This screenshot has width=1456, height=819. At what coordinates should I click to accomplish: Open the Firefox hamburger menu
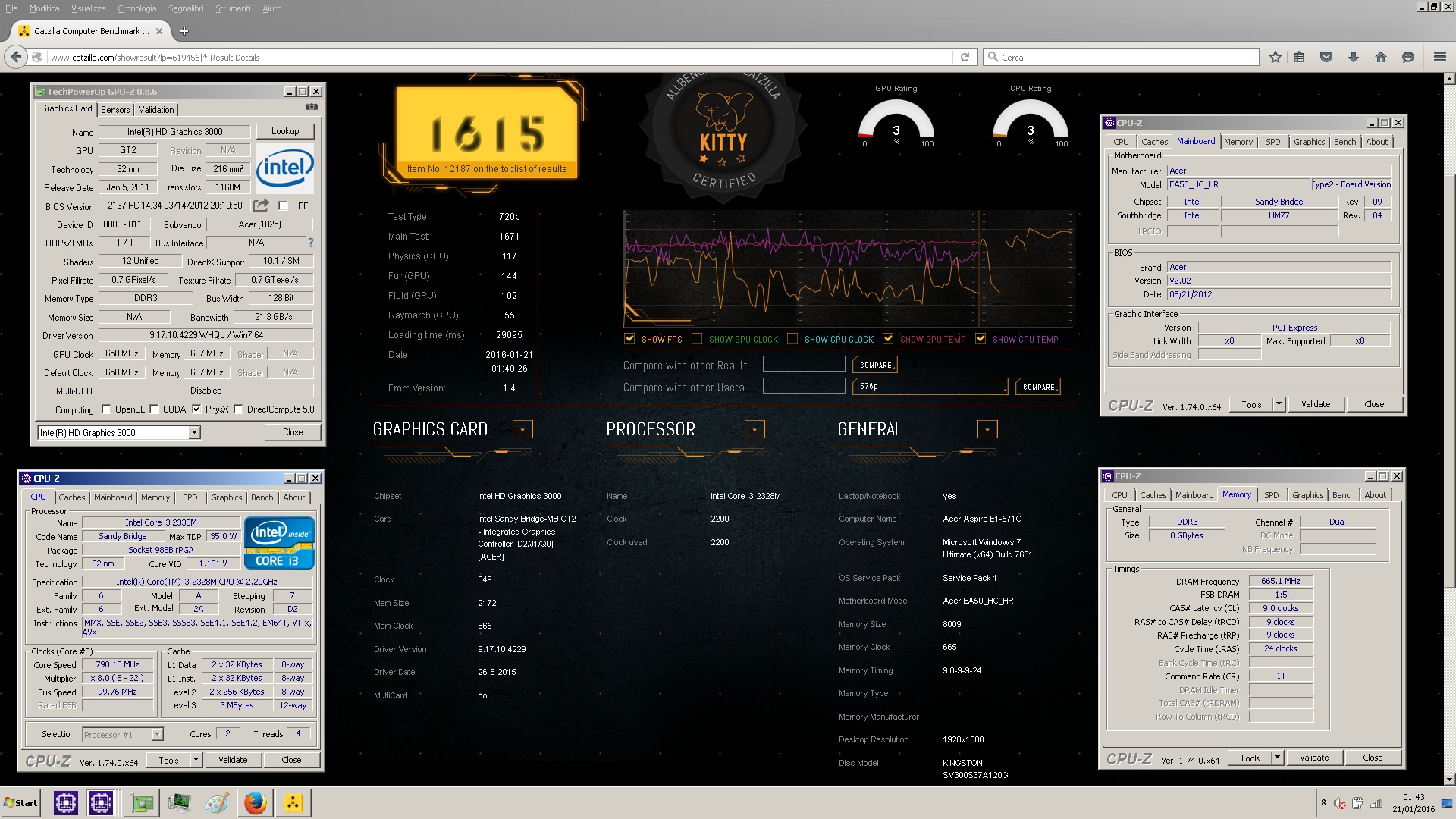1439,57
